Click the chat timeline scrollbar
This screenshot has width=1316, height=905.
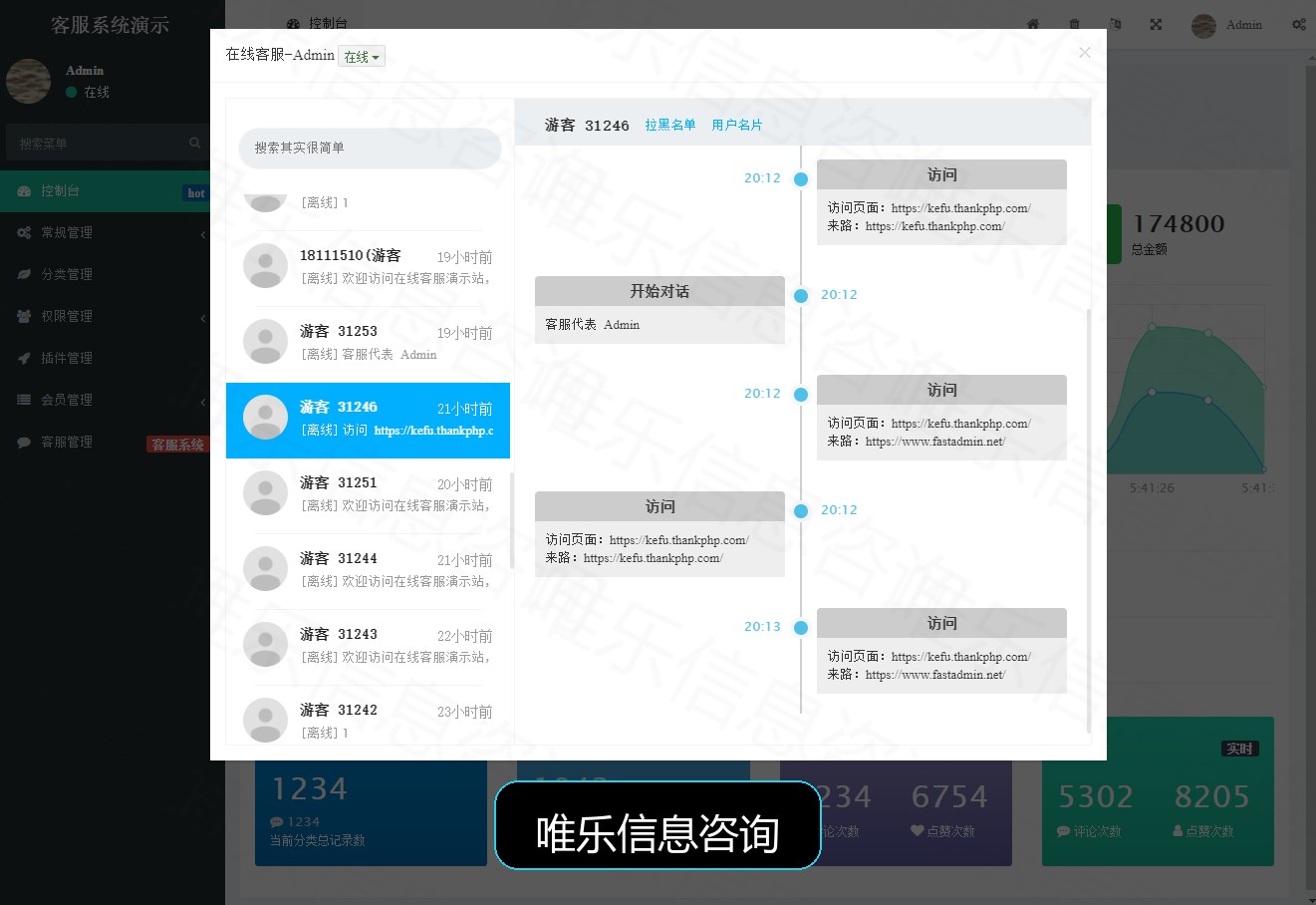pyautogui.click(x=1089, y=521)
